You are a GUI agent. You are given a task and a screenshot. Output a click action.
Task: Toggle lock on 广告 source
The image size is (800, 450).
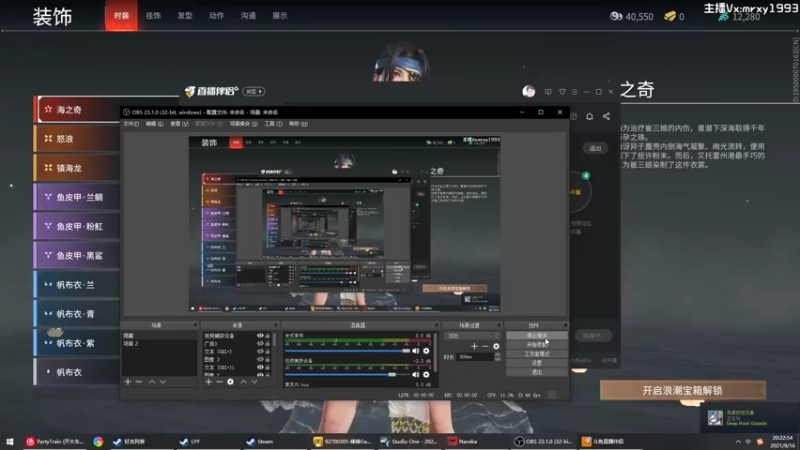coord(267,343)
